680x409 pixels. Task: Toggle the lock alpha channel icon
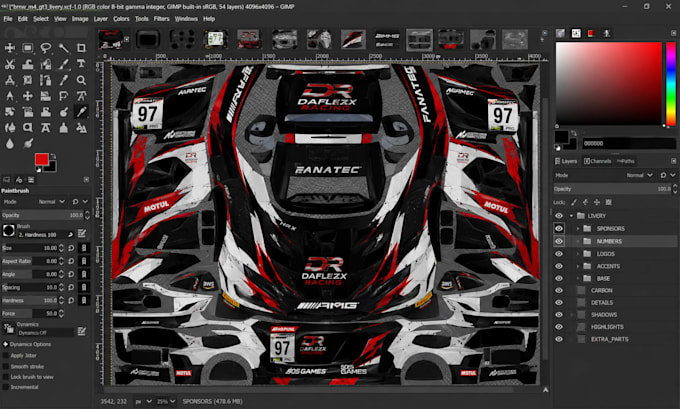pos(608,202)
